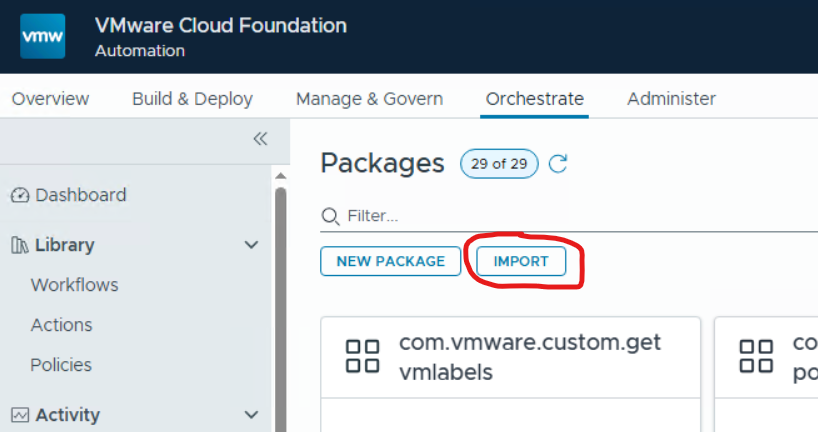Screen dimensions: 818x432
Task: Switch to Build & Deploy tab
Action: (193, 99)
